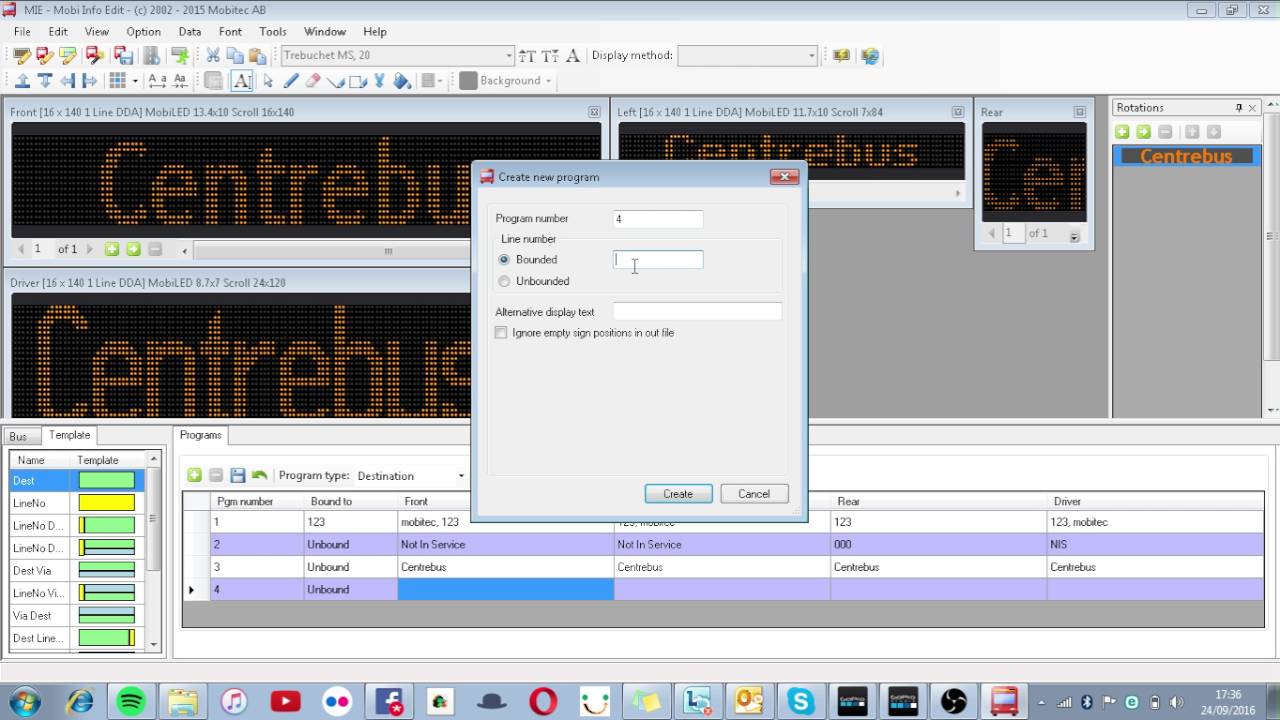This screenshot has width=1280, height=720.
Task: Click the align left arrow icon
Action: point(67,81)
